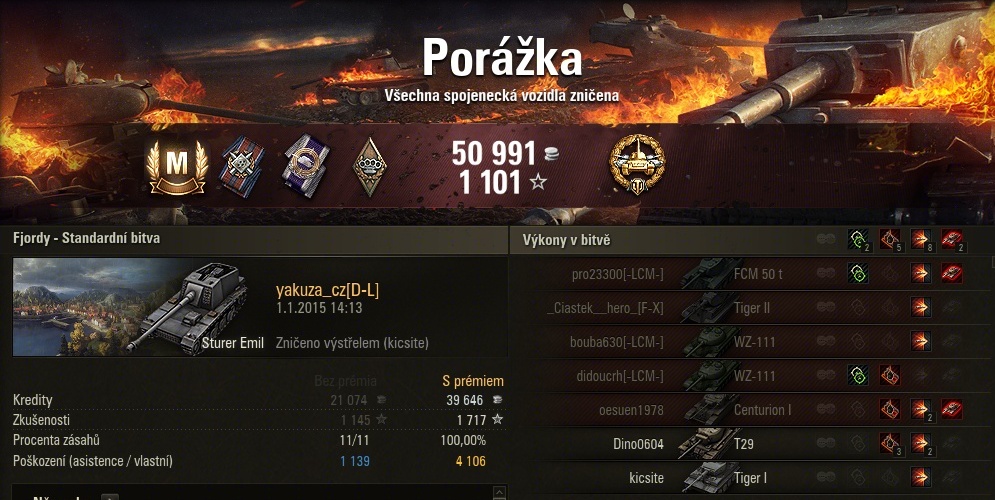
Task: Click the damage shots icon showing 8
Action: [x=921, y=240]
